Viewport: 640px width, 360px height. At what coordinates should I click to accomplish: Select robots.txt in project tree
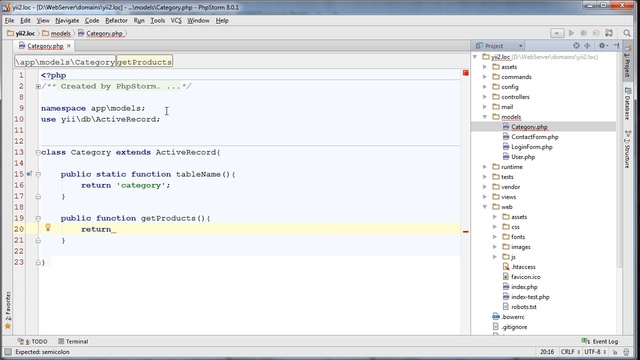point(524,307)
